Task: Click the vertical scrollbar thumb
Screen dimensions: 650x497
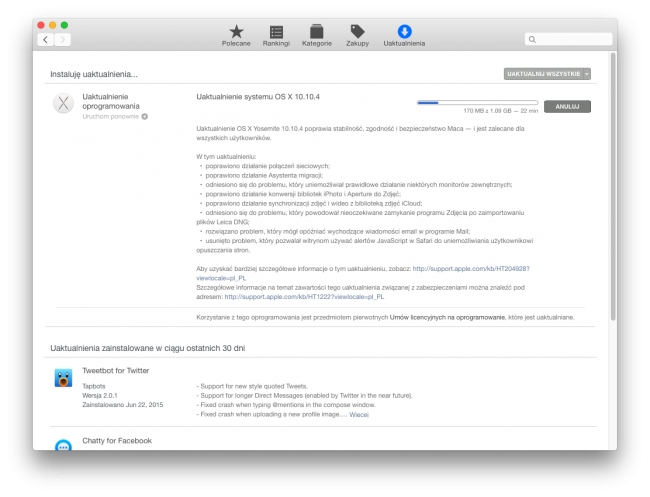Action: click(613, 187)
